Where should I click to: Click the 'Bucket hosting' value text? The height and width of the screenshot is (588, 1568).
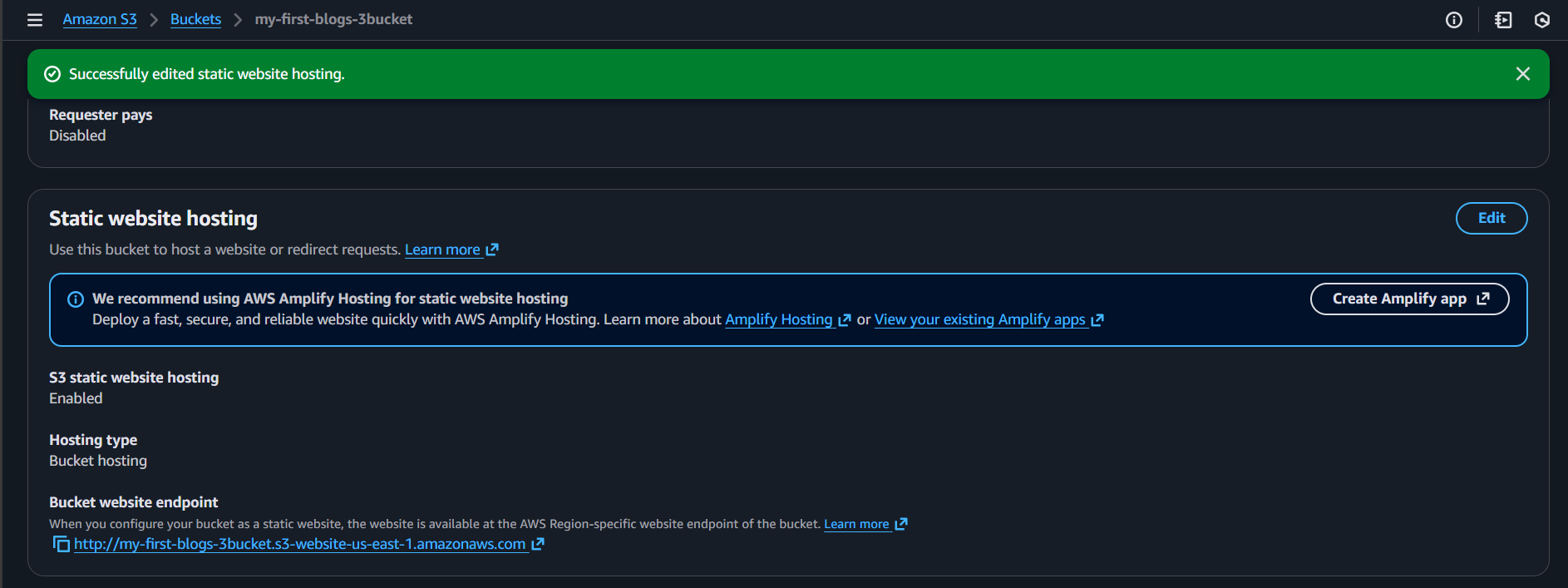pos(98,461)
